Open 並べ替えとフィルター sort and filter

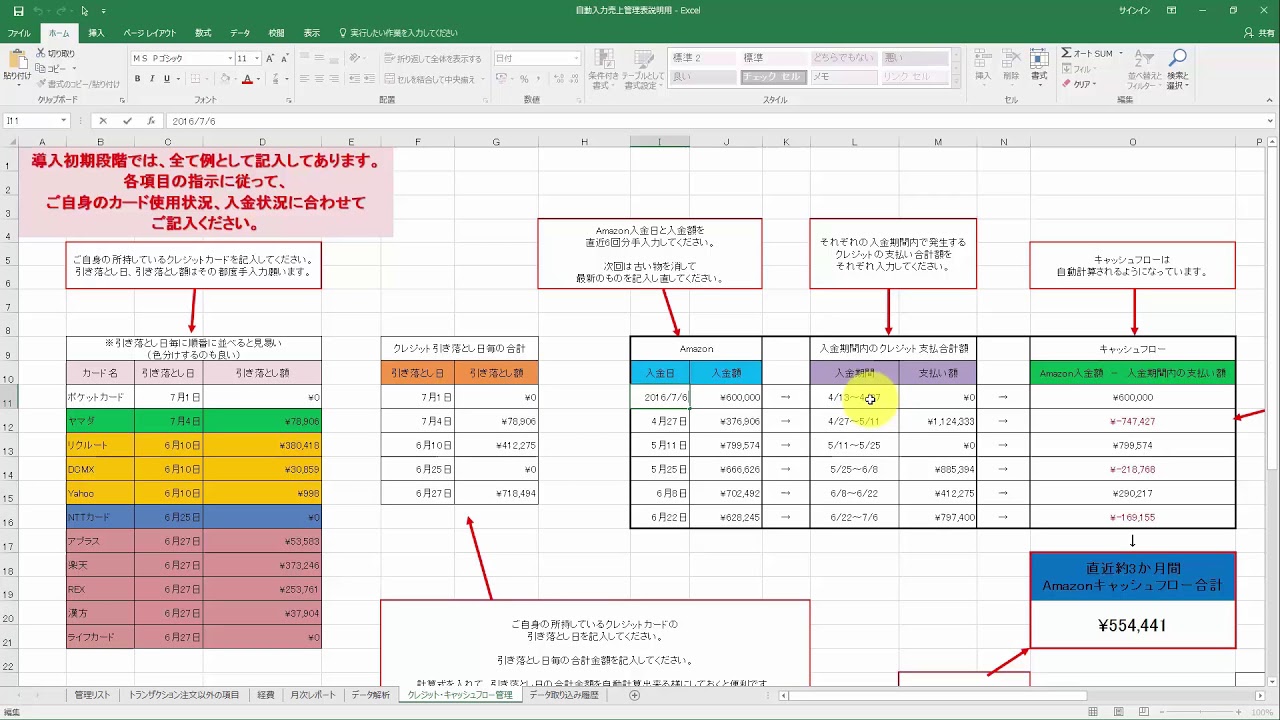coord(1145,68)
